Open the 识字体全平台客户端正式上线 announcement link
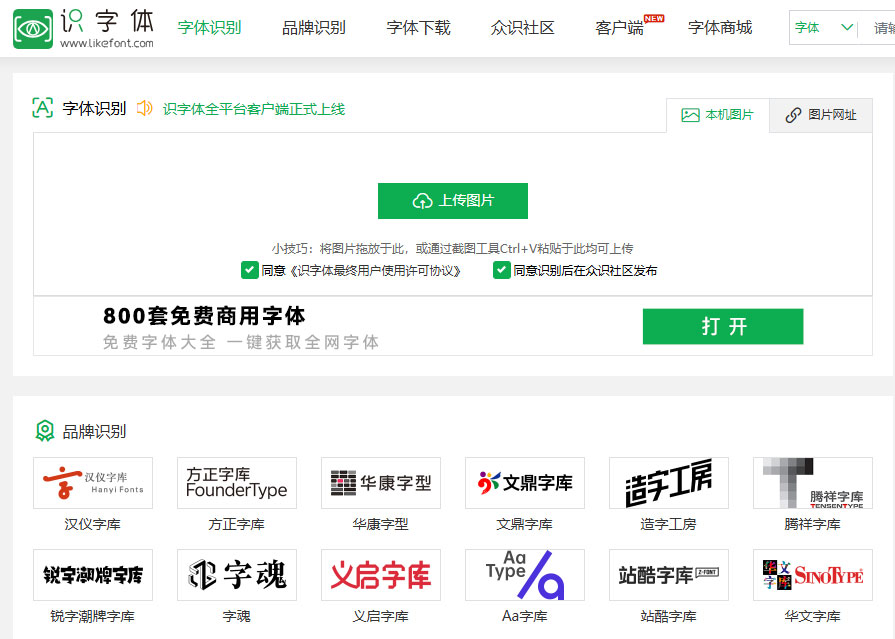This screenshot has width=895, height=639. (x=254, y=109)
